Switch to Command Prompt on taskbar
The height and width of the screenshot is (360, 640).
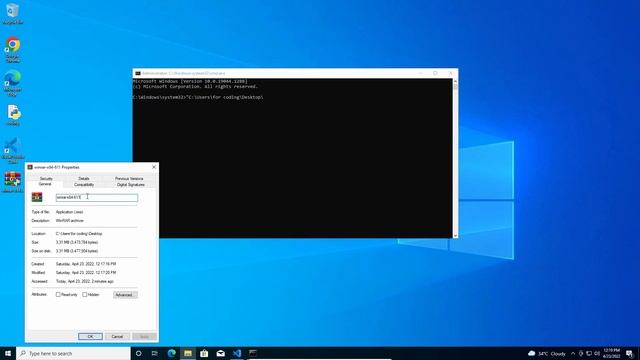point(253,353)
